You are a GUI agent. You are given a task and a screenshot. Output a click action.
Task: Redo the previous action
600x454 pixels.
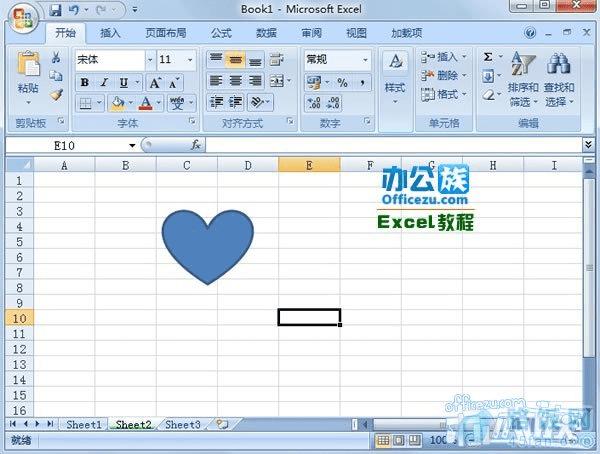coord(101,9)
